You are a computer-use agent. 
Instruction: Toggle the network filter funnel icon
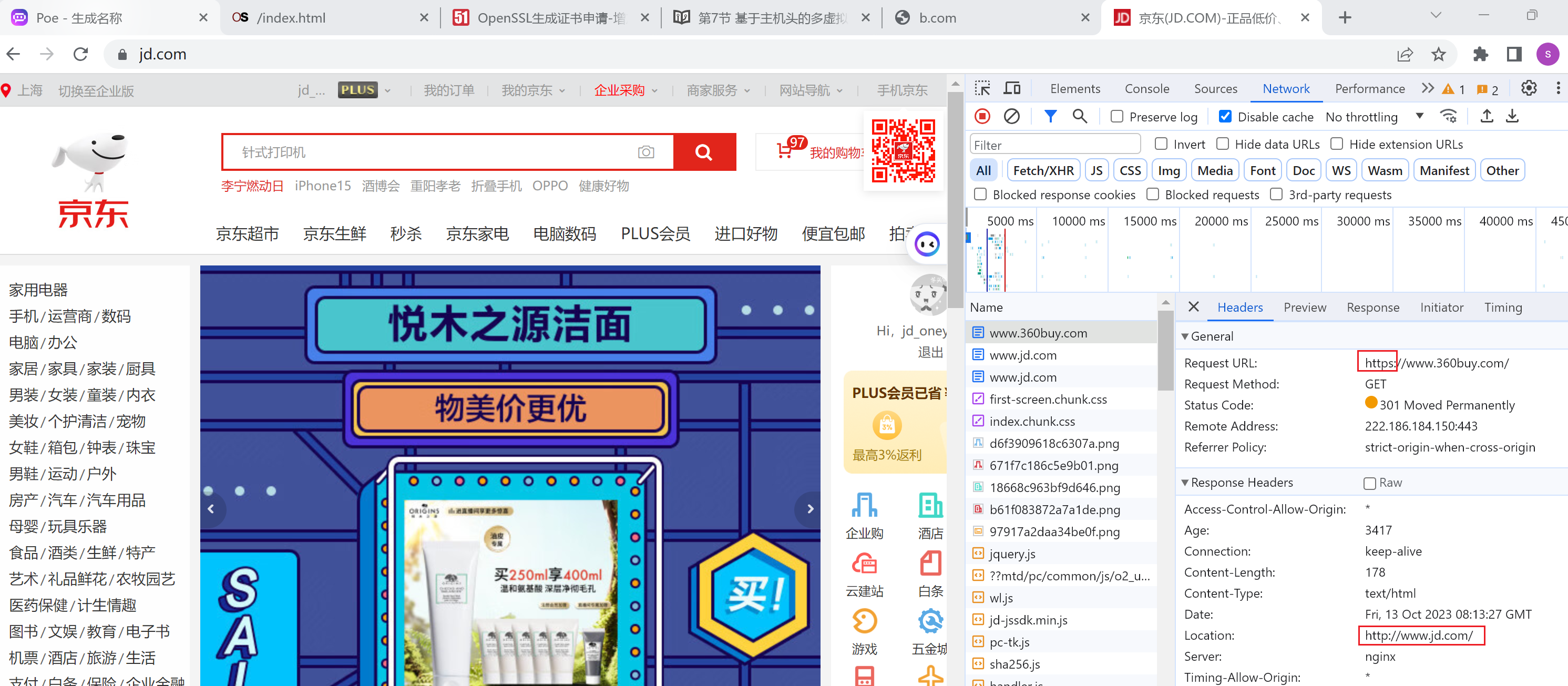pyautogui.click(x=1050, y=116)
